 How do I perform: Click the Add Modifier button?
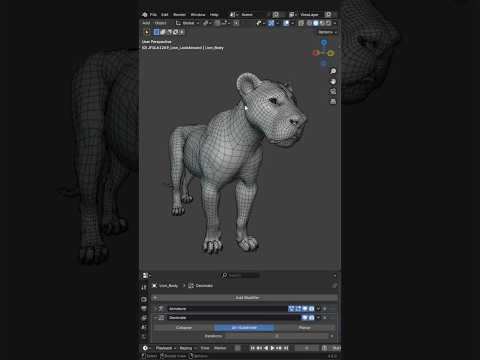[x=245, y=297]
